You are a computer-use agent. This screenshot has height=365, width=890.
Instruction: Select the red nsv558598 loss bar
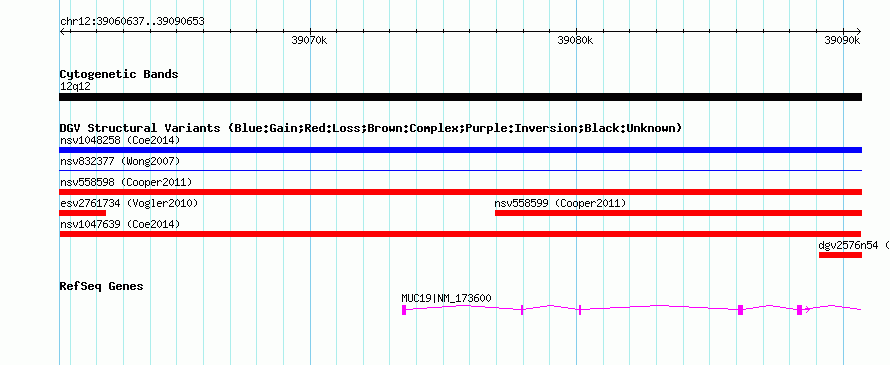point(460,192)
